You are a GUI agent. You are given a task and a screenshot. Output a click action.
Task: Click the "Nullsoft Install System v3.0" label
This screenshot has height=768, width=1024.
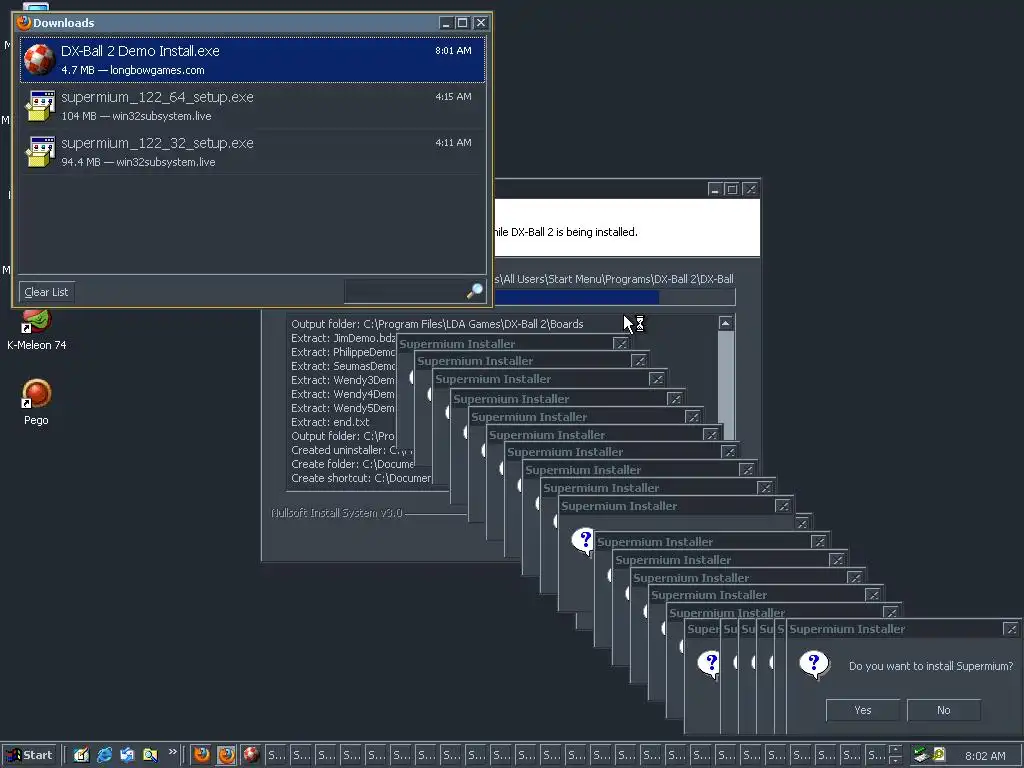pyautogui.click(x=336, y=513)
